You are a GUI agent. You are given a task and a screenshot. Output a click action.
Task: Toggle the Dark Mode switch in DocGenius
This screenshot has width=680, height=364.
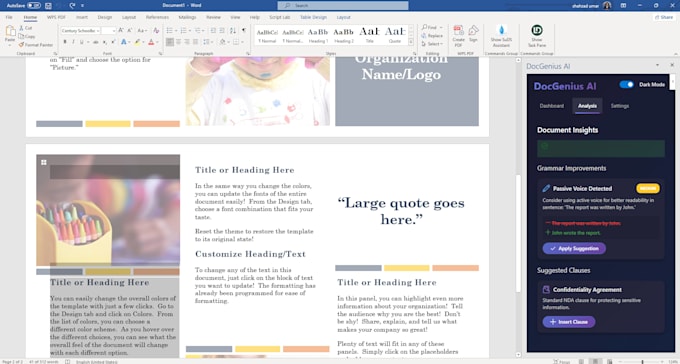click(626, 85)
